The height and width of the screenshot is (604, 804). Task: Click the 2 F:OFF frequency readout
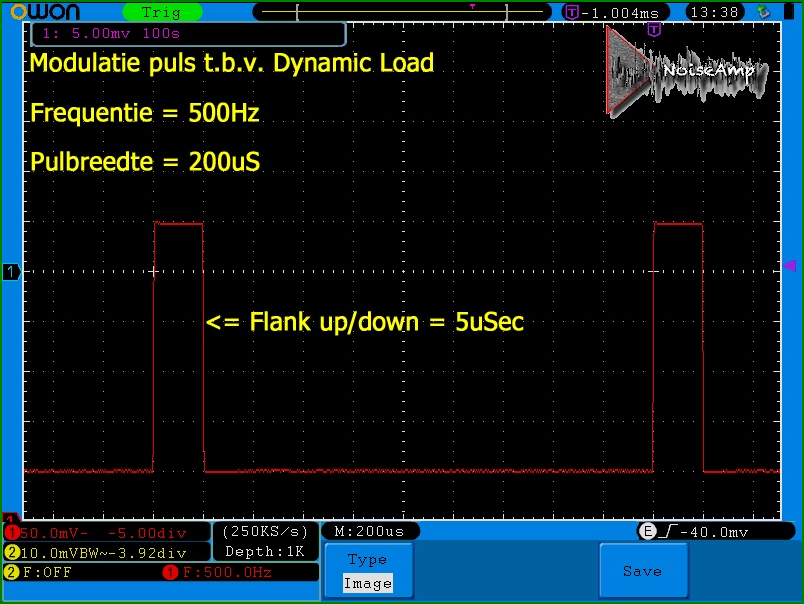(x=38, y=572)
